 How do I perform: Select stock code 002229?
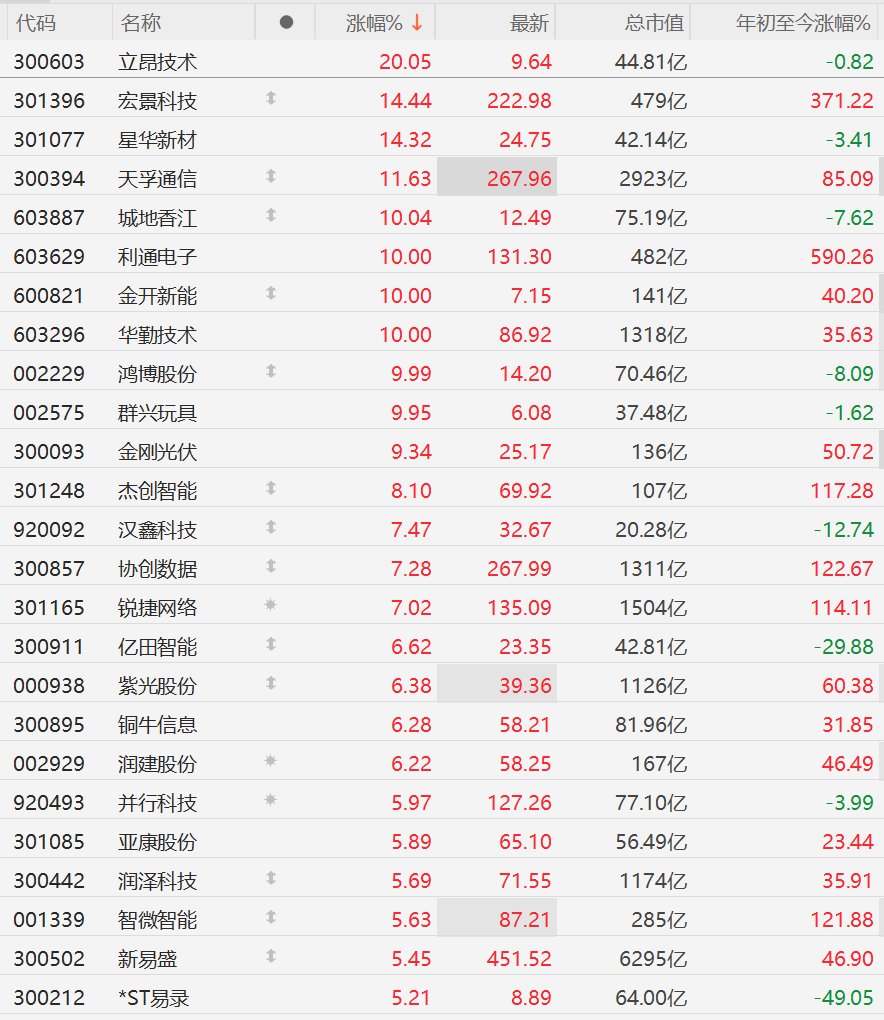[x=49, y=374]
